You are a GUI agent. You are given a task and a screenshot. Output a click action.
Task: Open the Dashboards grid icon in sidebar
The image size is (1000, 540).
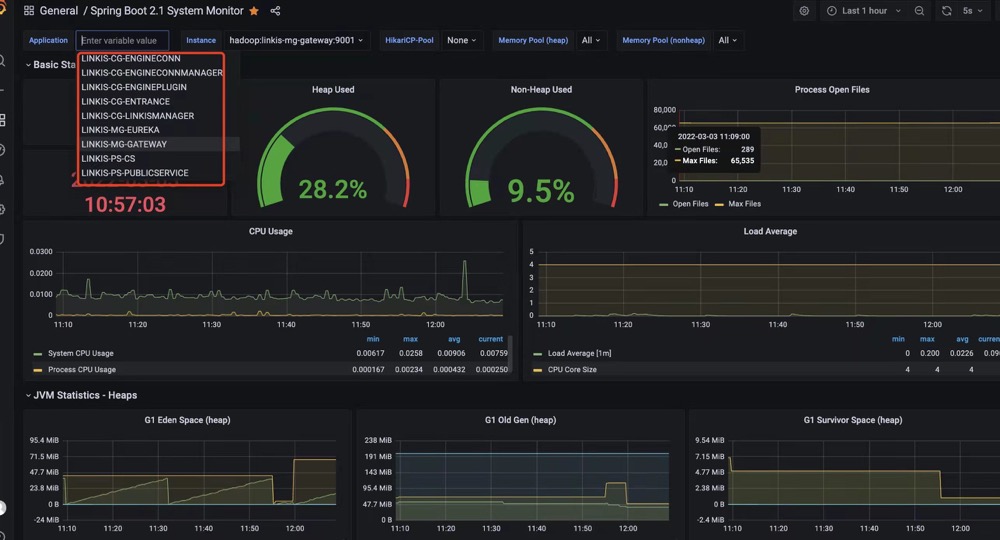click(3, 120)
